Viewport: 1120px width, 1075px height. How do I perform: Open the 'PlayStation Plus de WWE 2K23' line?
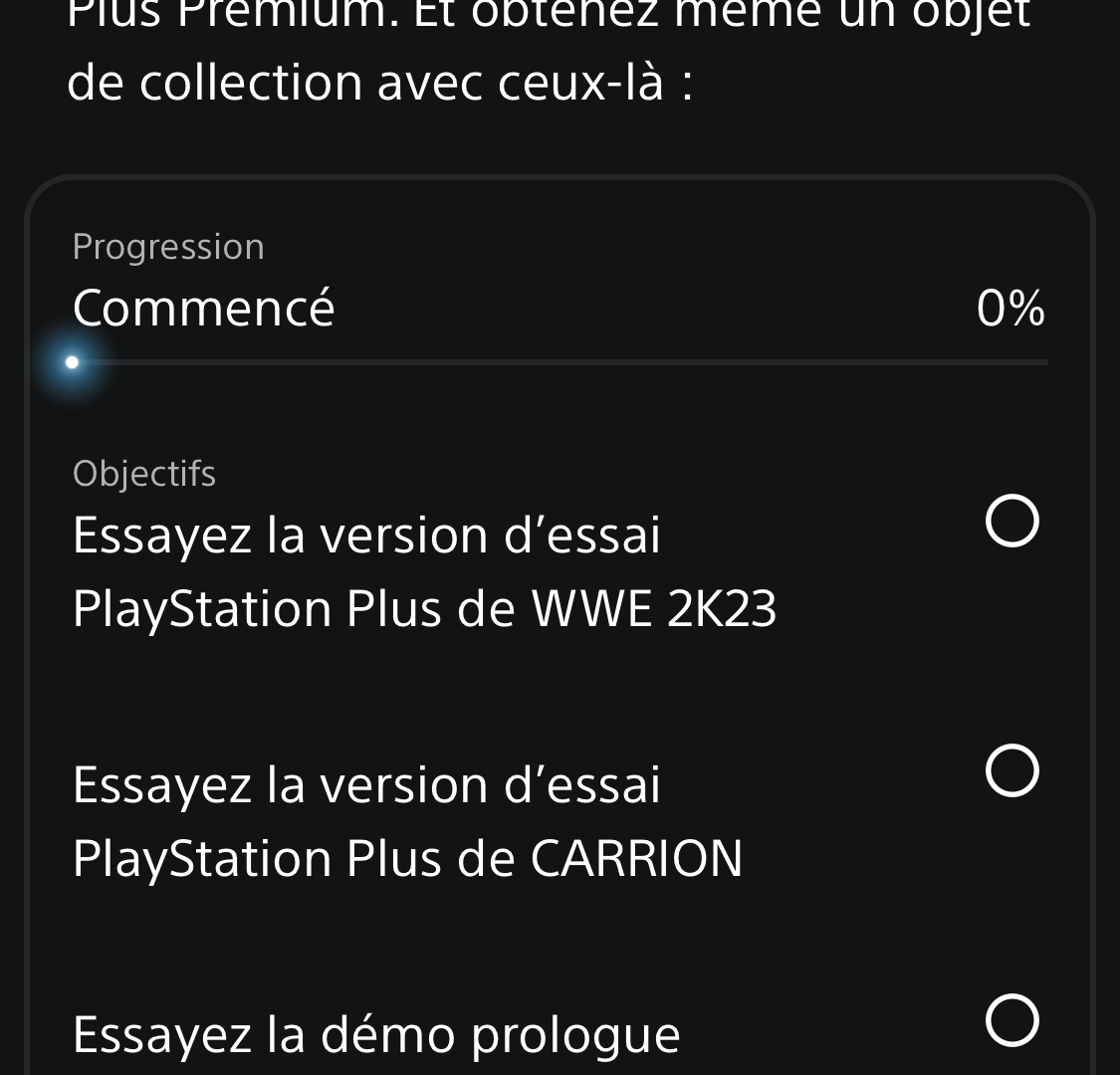tap(424, 609)
